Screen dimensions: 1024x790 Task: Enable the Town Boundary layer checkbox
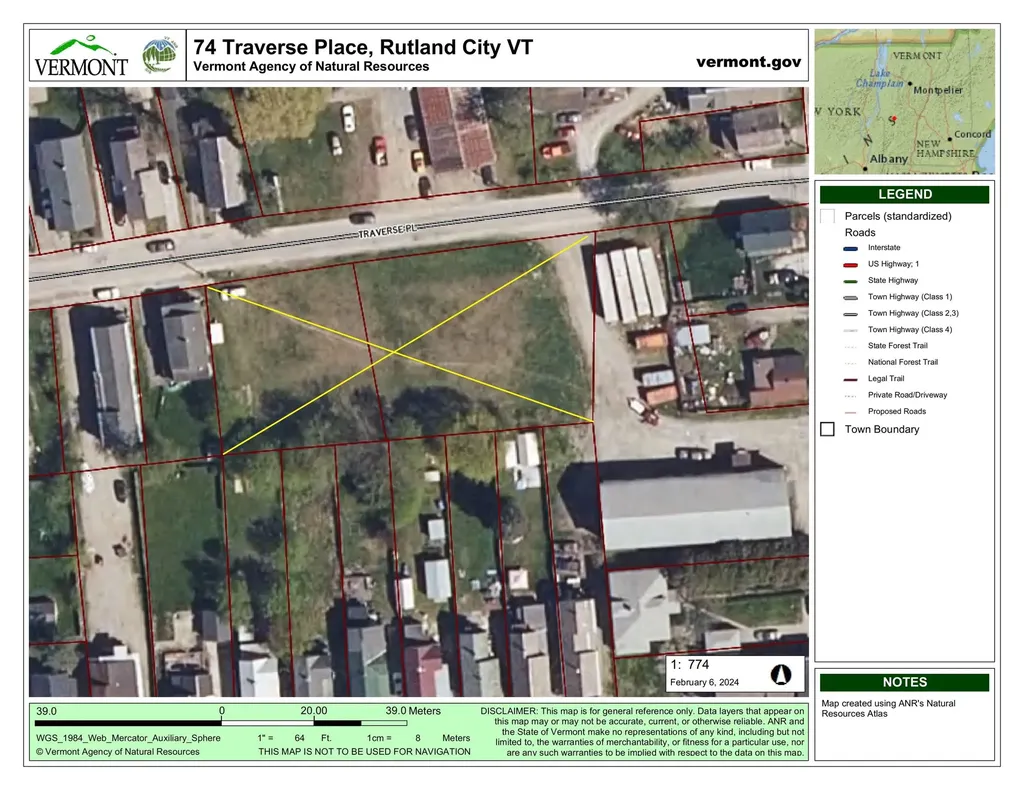click(x=828, y=429)
